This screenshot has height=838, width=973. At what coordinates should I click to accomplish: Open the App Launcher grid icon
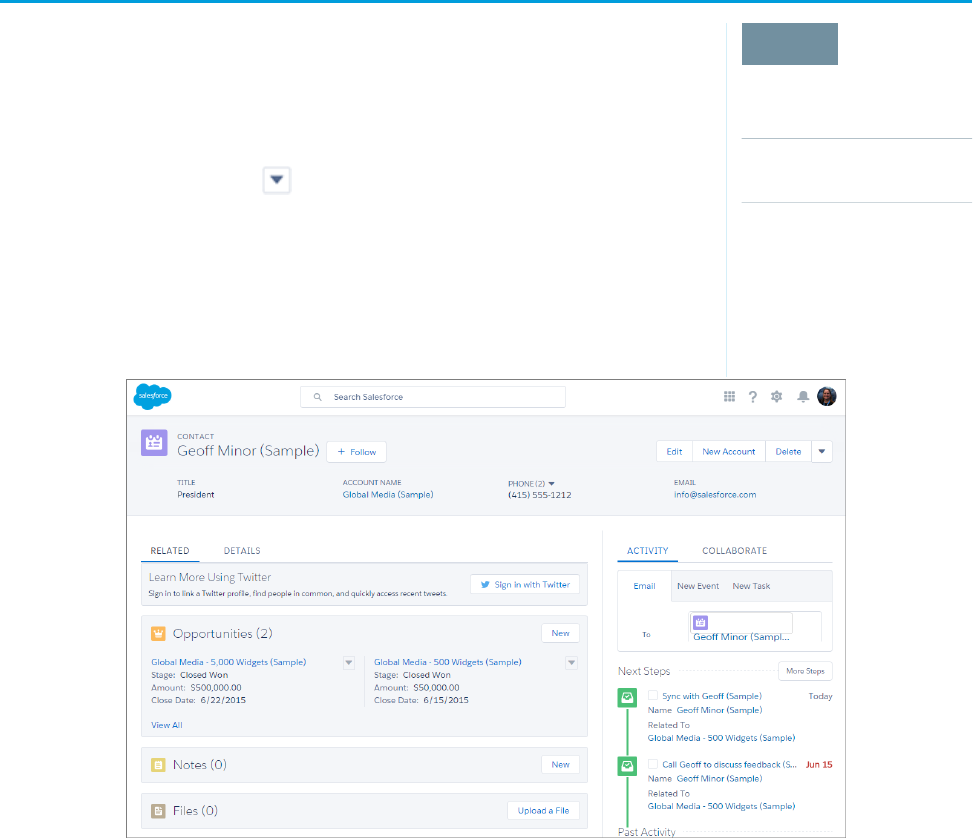[x=729, y=396]
